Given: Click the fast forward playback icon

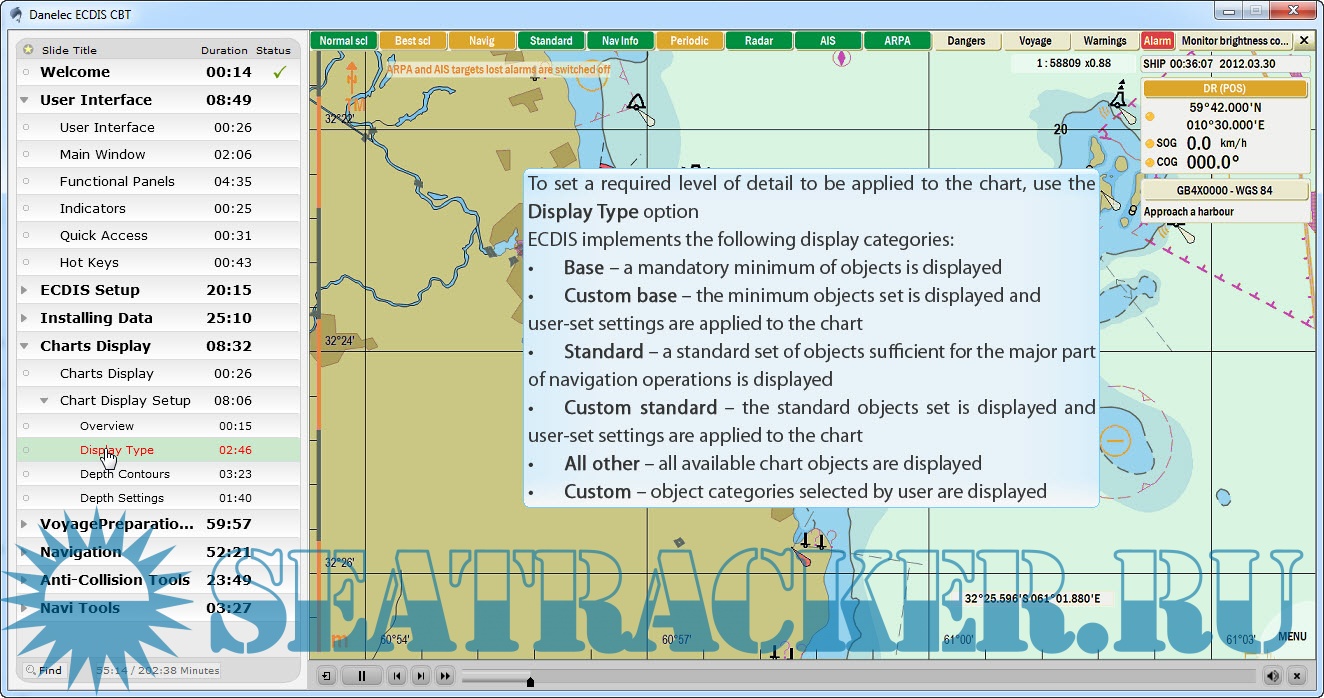Looking at the screenshot, I should tap(445, 676).
